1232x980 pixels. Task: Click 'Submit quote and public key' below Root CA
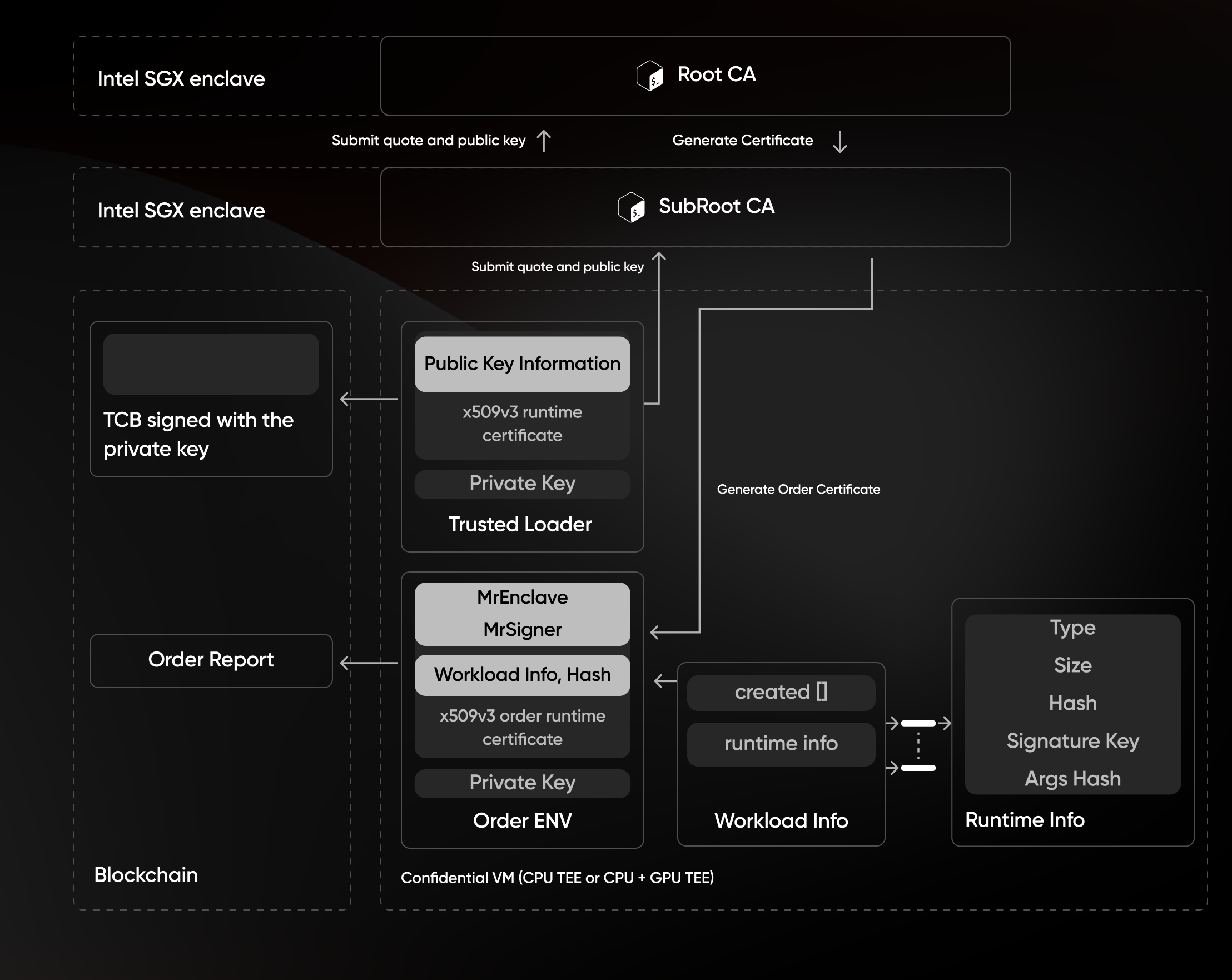(429, 141)
